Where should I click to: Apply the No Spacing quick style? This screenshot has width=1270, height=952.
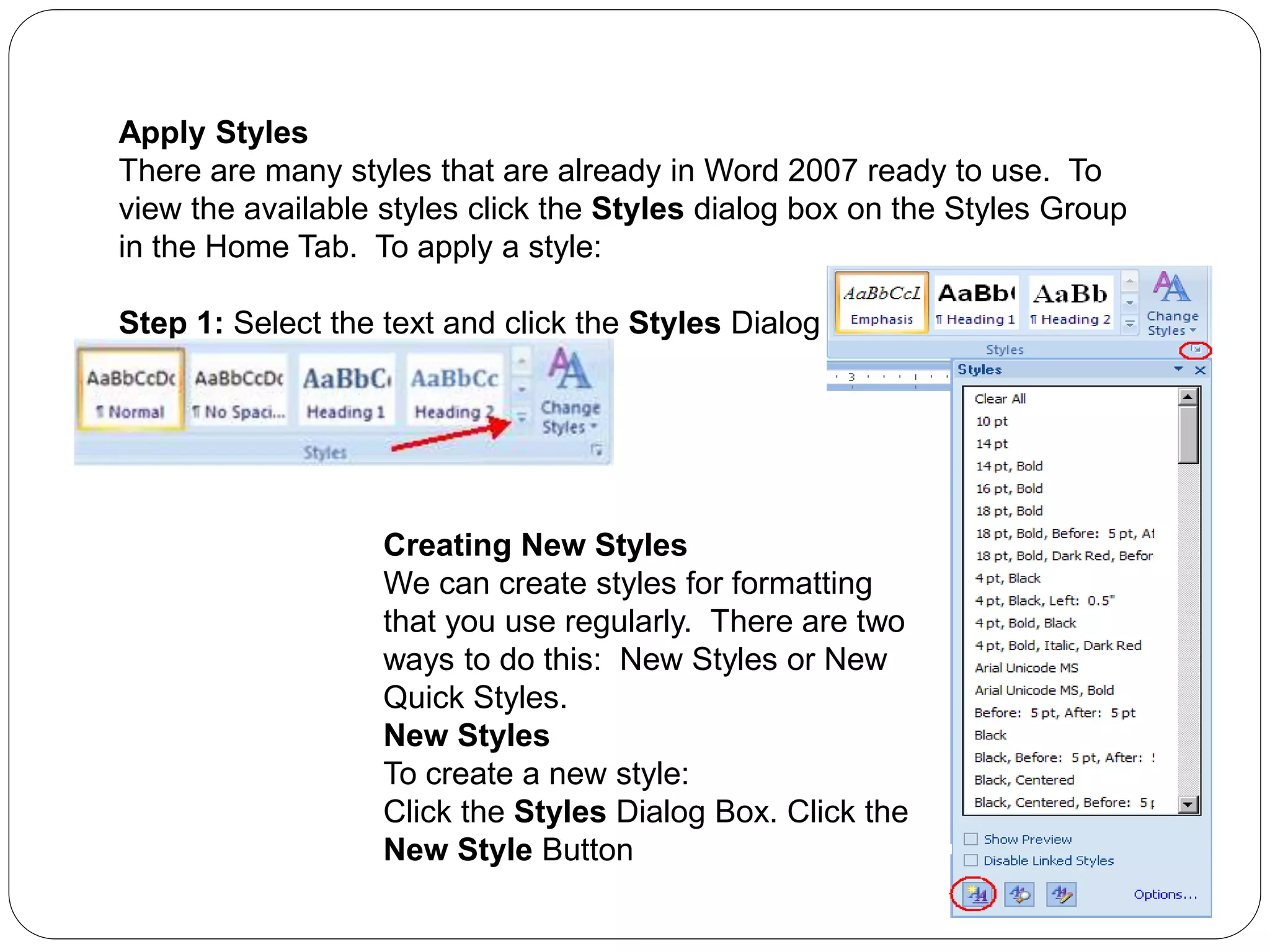tap(239, 389)
